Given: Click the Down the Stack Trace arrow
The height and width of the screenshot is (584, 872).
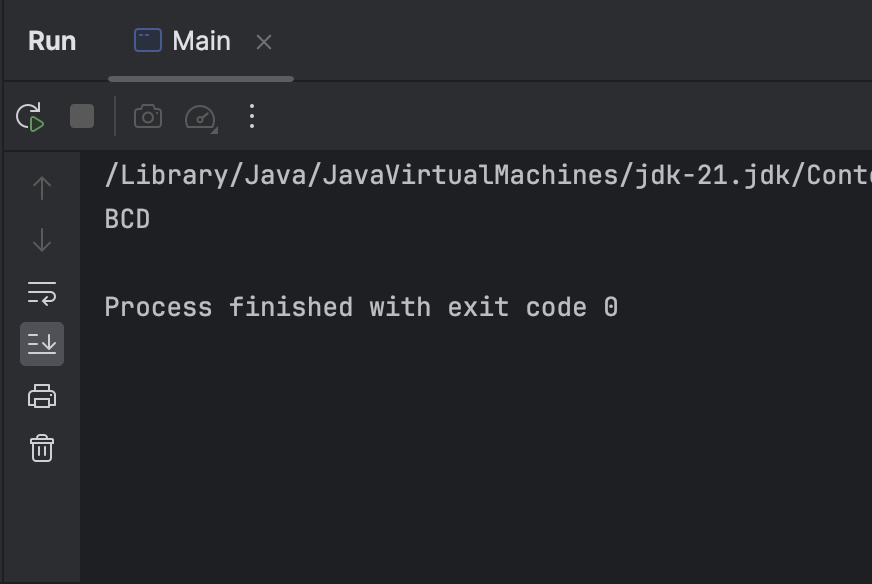Looking at the screenshot, I should click(x=42, y=240).
